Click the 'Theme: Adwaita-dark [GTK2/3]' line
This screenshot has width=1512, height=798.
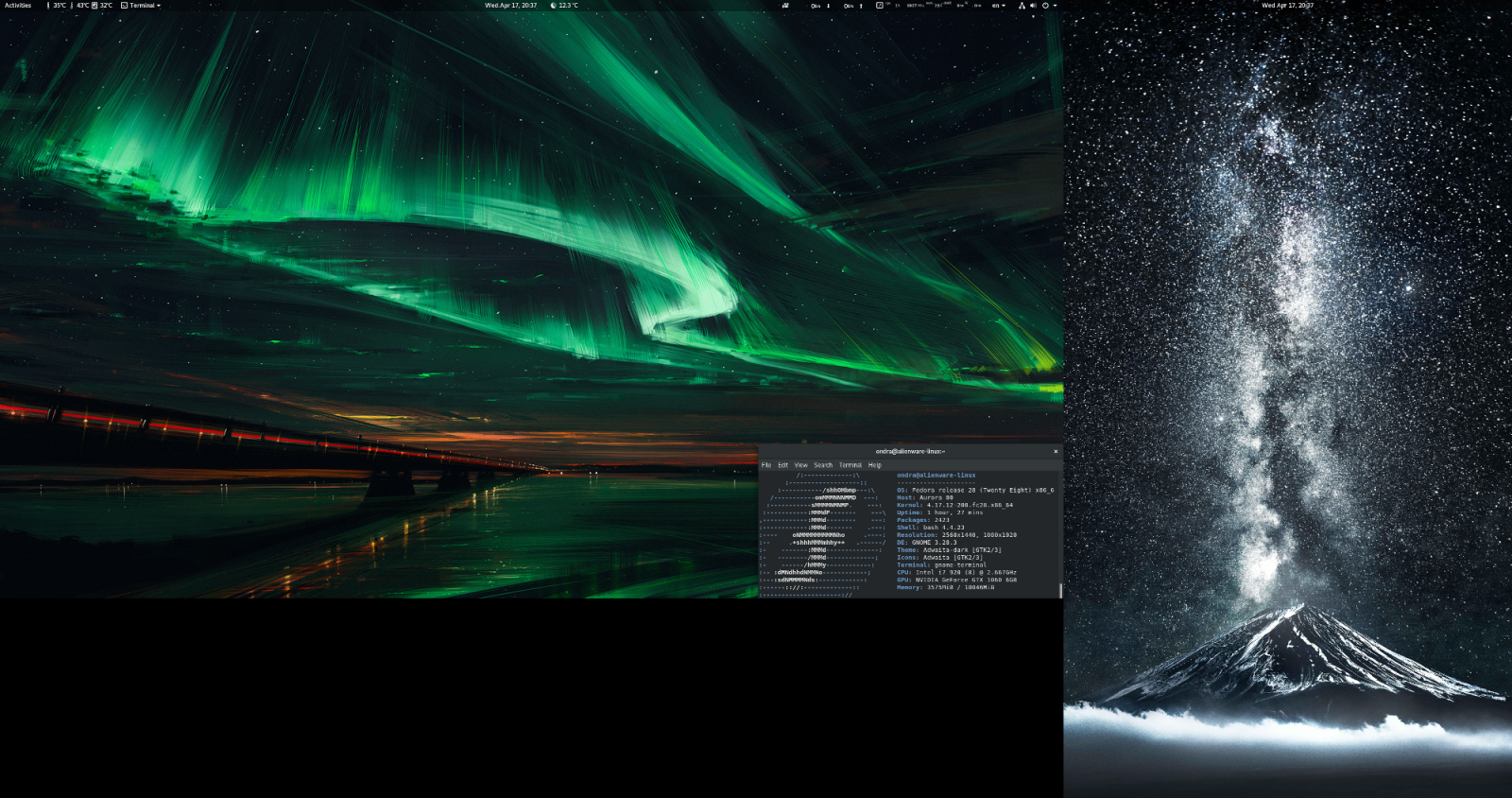point(949,550)
